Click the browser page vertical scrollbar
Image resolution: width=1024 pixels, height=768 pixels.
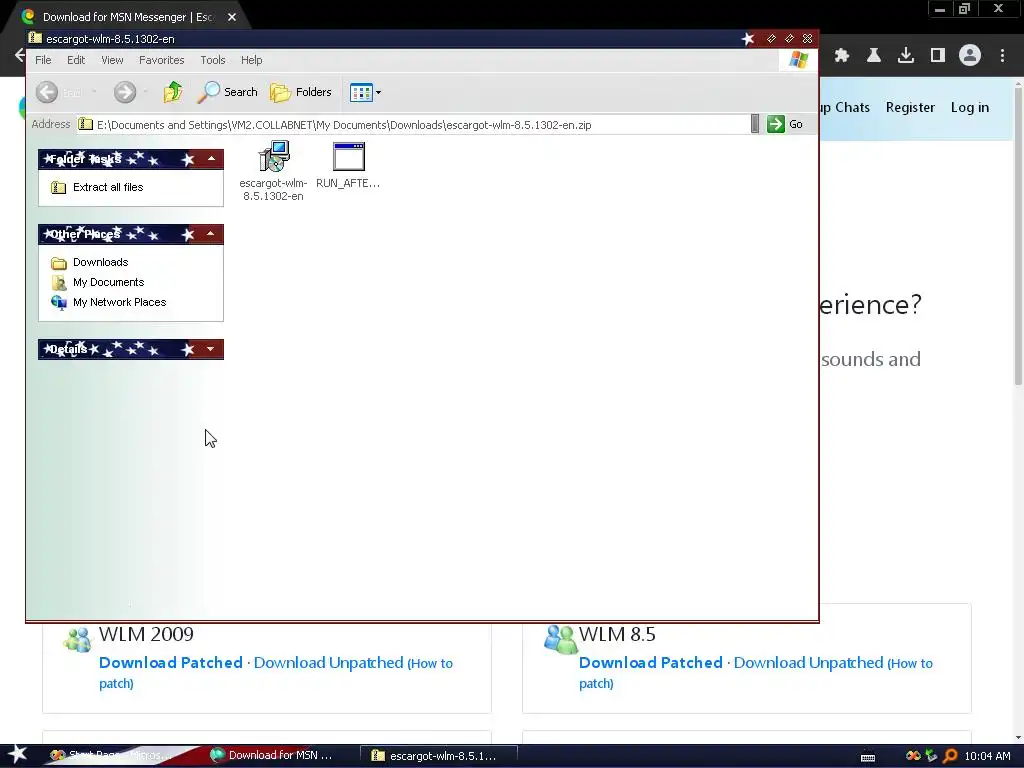pyautogui.click(x=1018, y=235)
